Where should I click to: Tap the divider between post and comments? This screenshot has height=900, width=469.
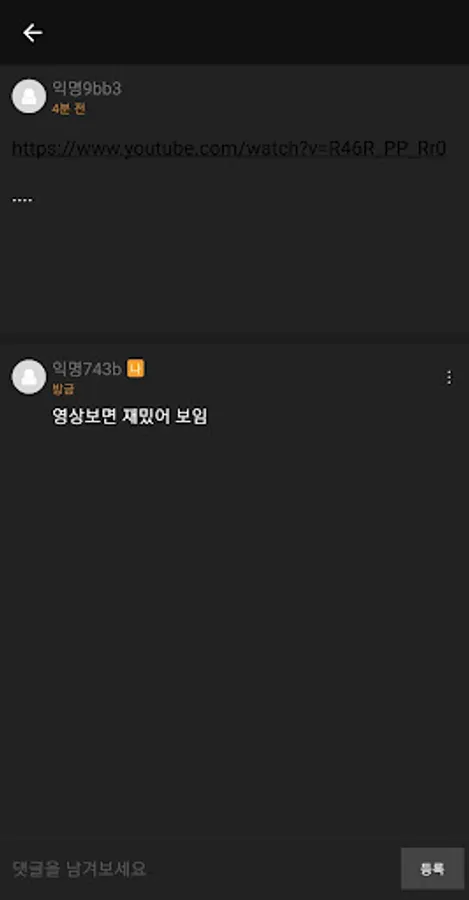click(x=234, y=339)
